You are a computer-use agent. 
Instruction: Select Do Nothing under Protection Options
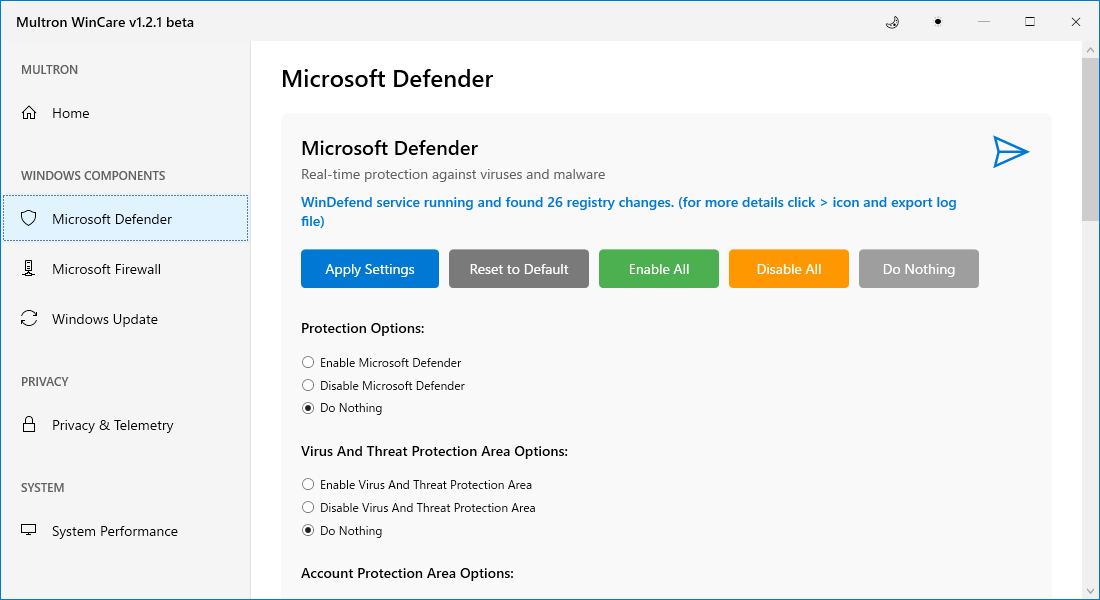tap(308, 408)
